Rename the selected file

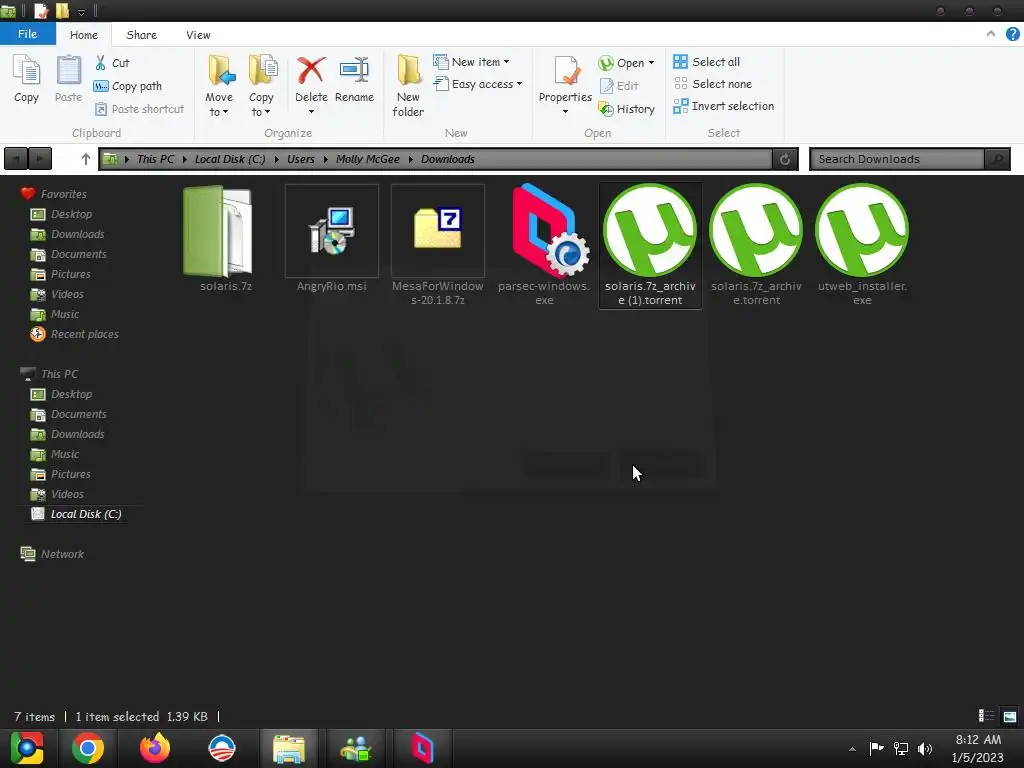click(x=354, y=79)
